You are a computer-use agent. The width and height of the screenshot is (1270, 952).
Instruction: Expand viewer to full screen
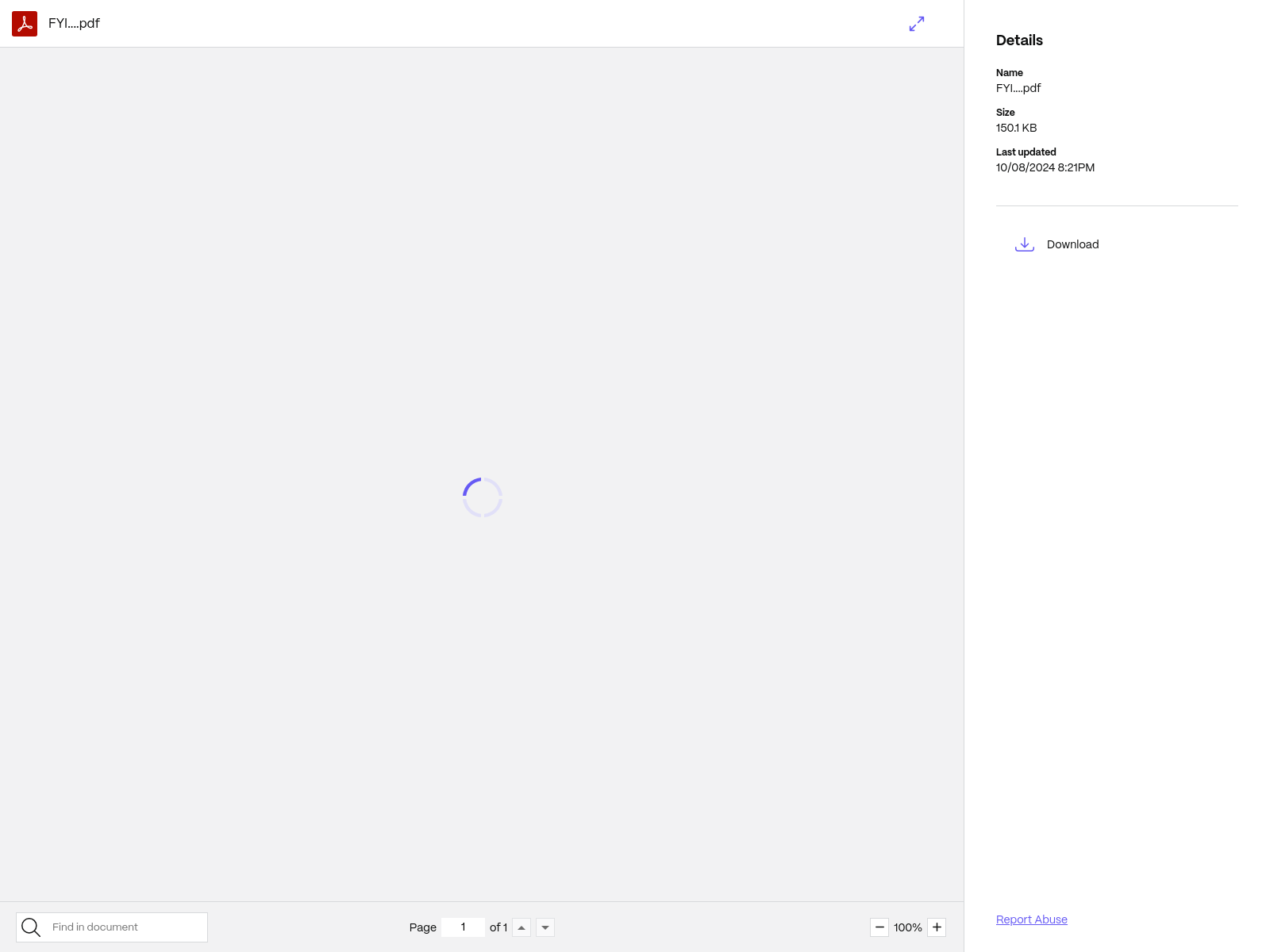(x=917, y=24)
